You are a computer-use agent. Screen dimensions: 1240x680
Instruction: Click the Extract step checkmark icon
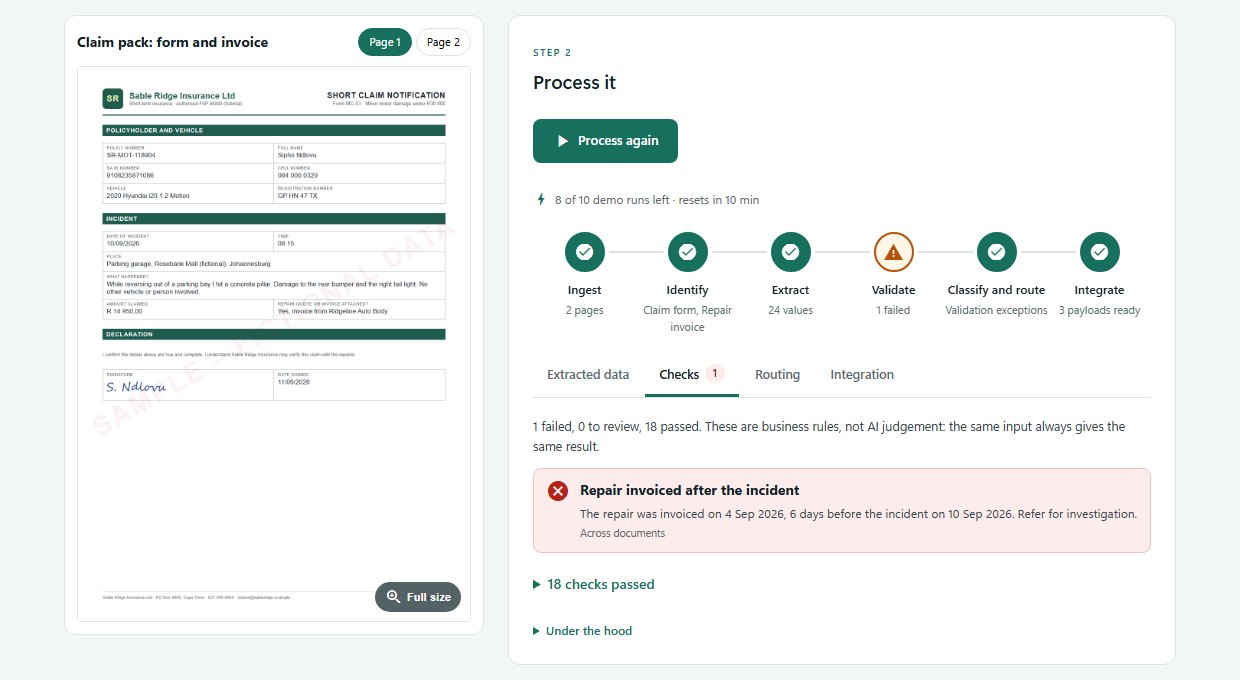point(790,252)
